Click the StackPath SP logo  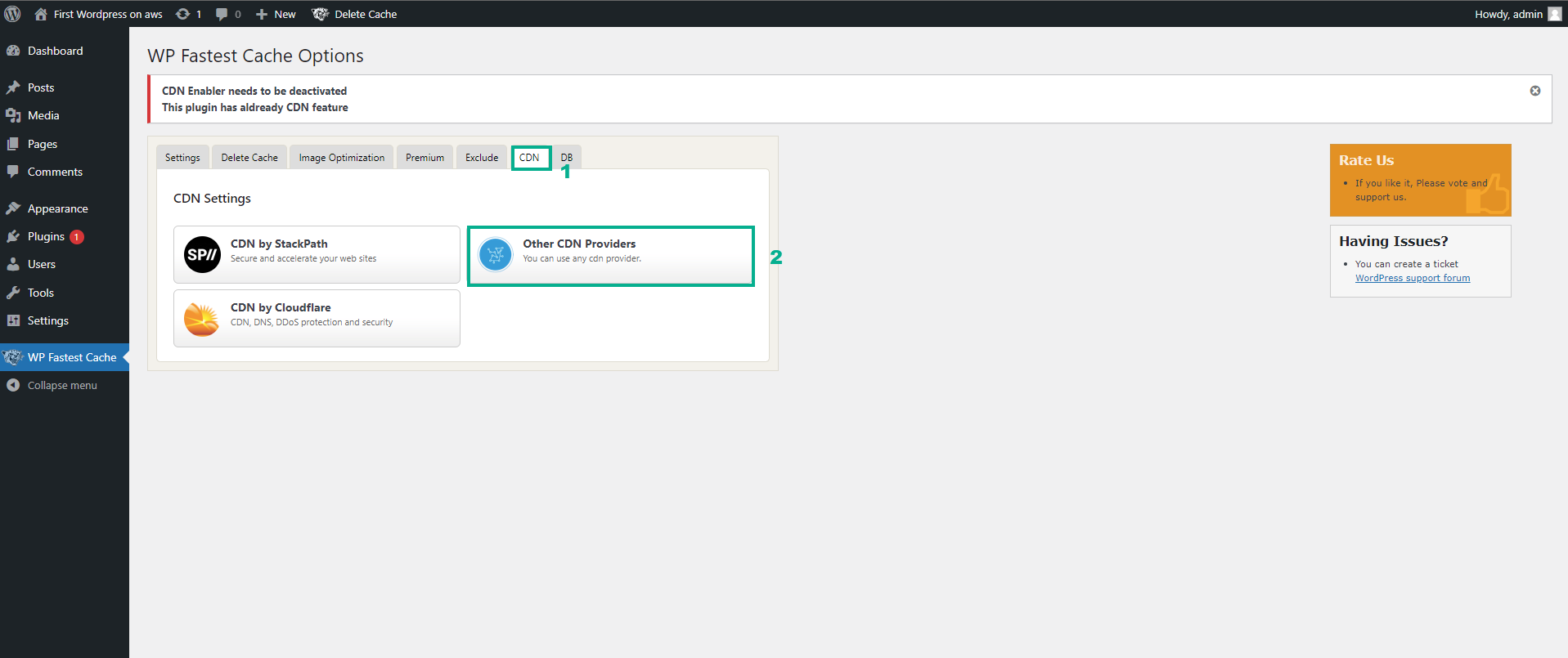coord(202,254)
